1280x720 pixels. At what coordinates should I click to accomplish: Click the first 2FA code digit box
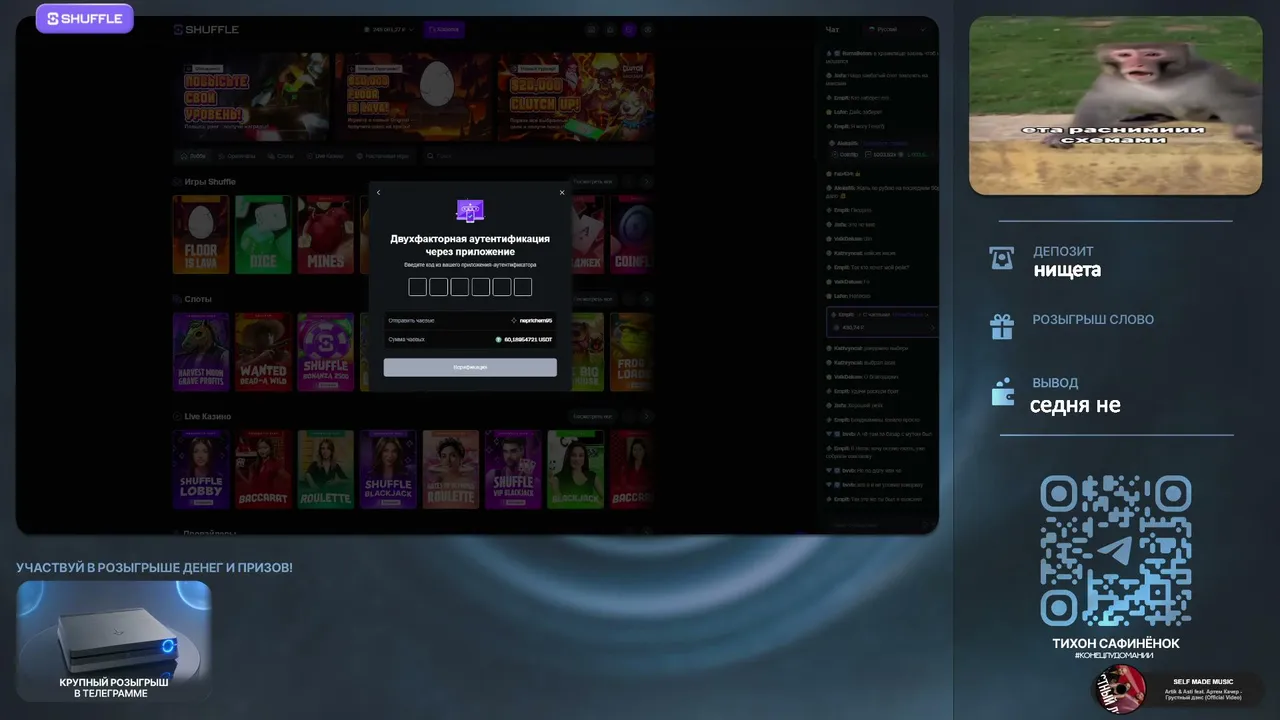(x=418, y=287)
